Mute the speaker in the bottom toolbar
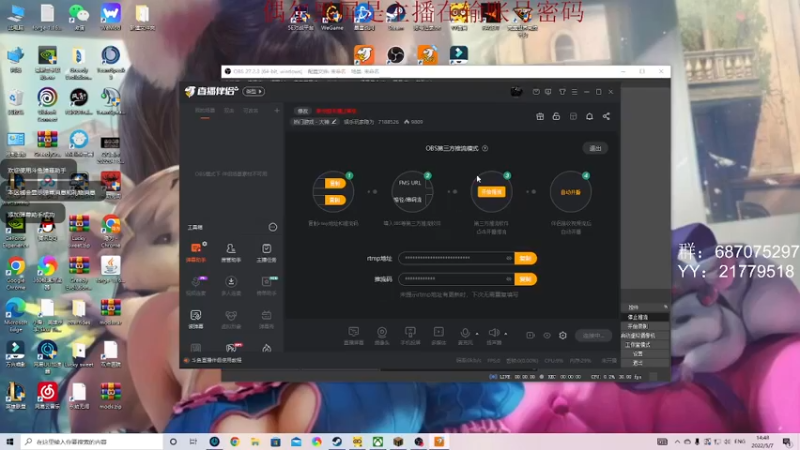Image resolution: width=800 pixels, height=450 pixels. tap(494, 335)
